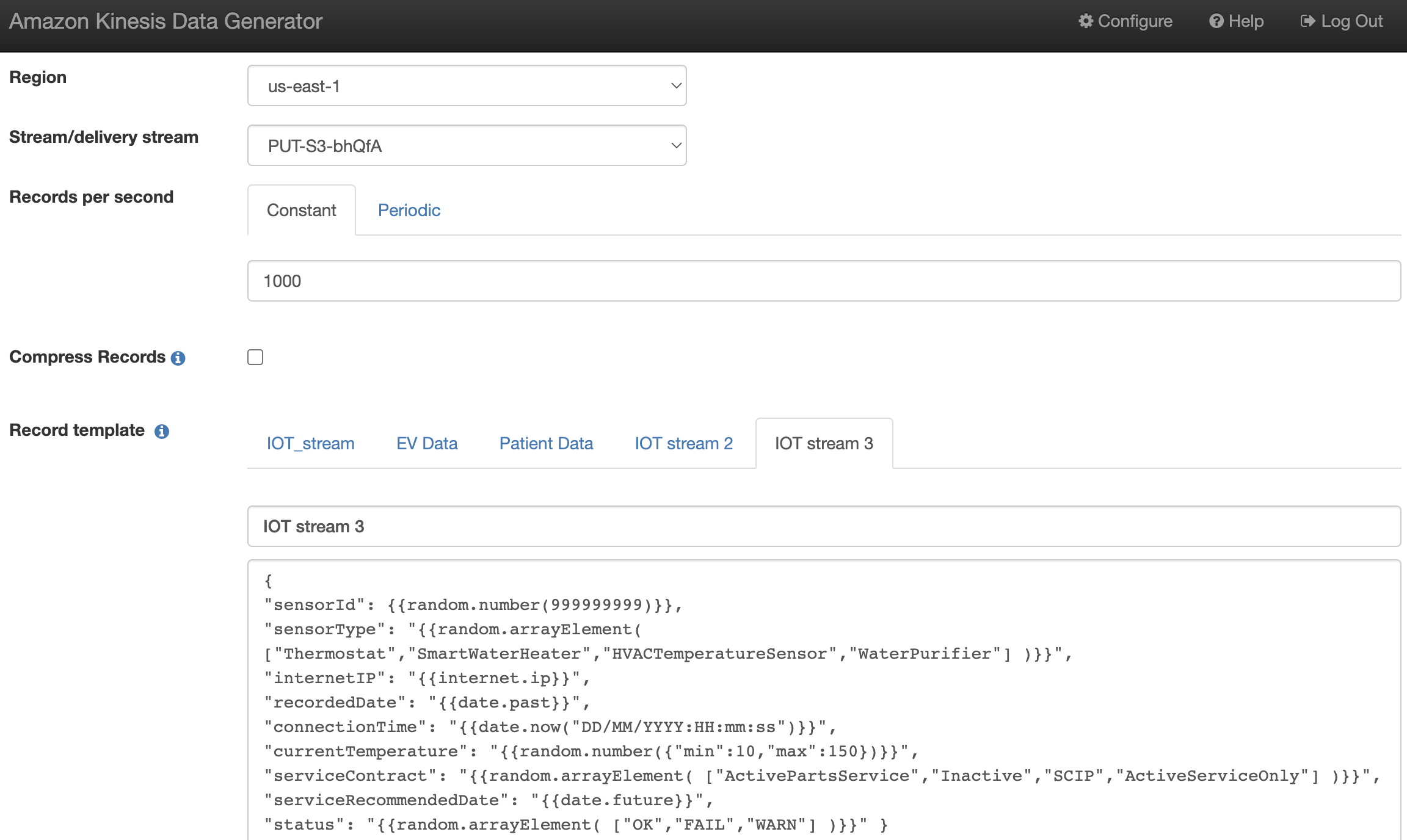Click inside the record template text area
The height and width of the screenshot is (840, 1407).
(x=823, y=702)
